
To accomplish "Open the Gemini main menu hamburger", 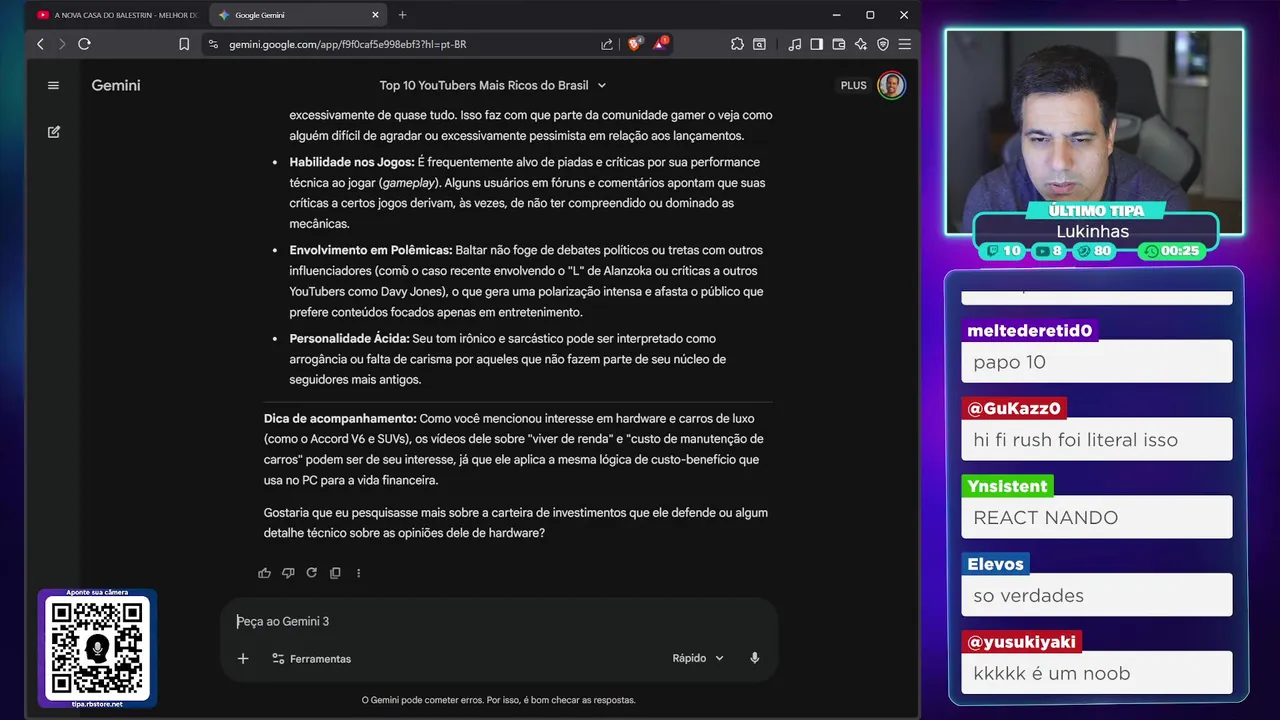I will [54, 85].
